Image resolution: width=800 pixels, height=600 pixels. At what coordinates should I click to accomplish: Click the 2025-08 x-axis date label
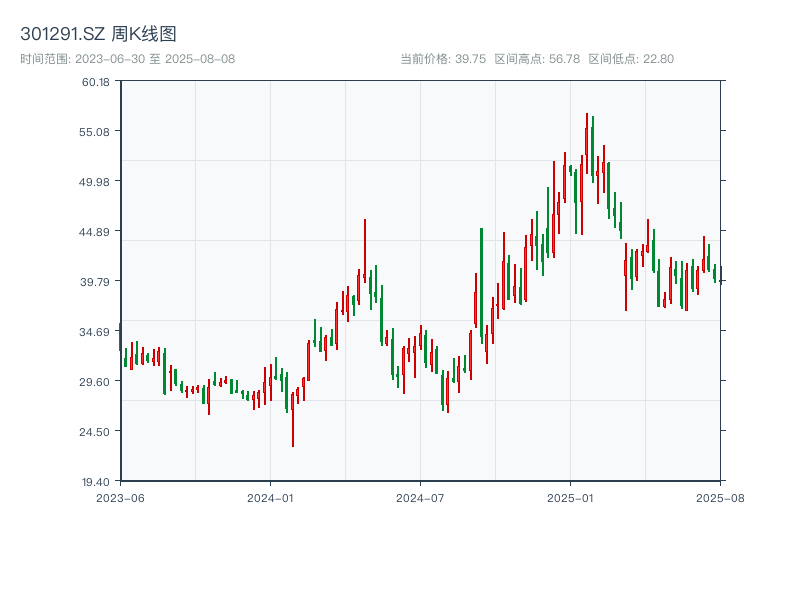point(720,496)
